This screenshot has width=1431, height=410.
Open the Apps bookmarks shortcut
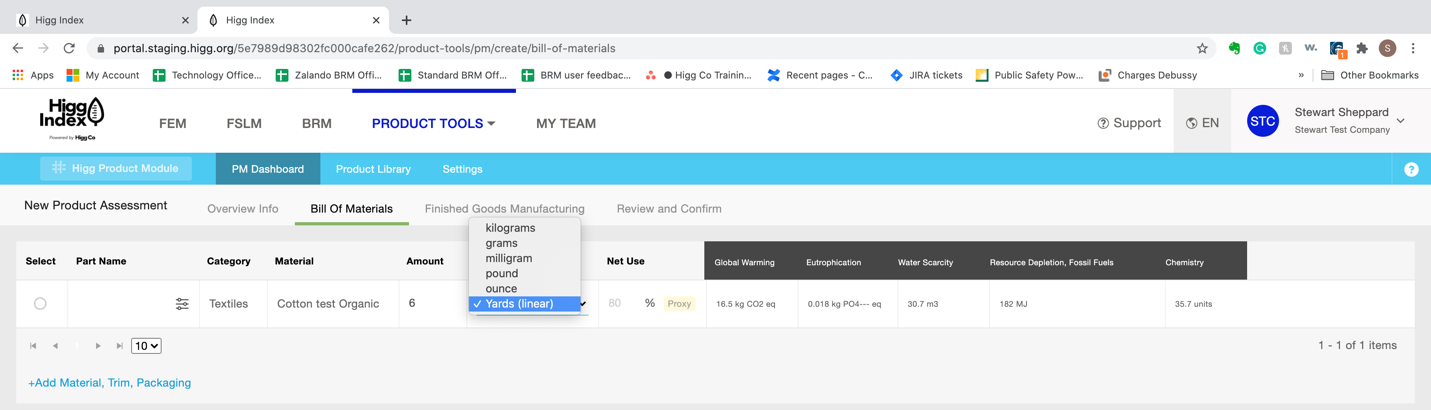pyautogui.click(x=32, y=75)
